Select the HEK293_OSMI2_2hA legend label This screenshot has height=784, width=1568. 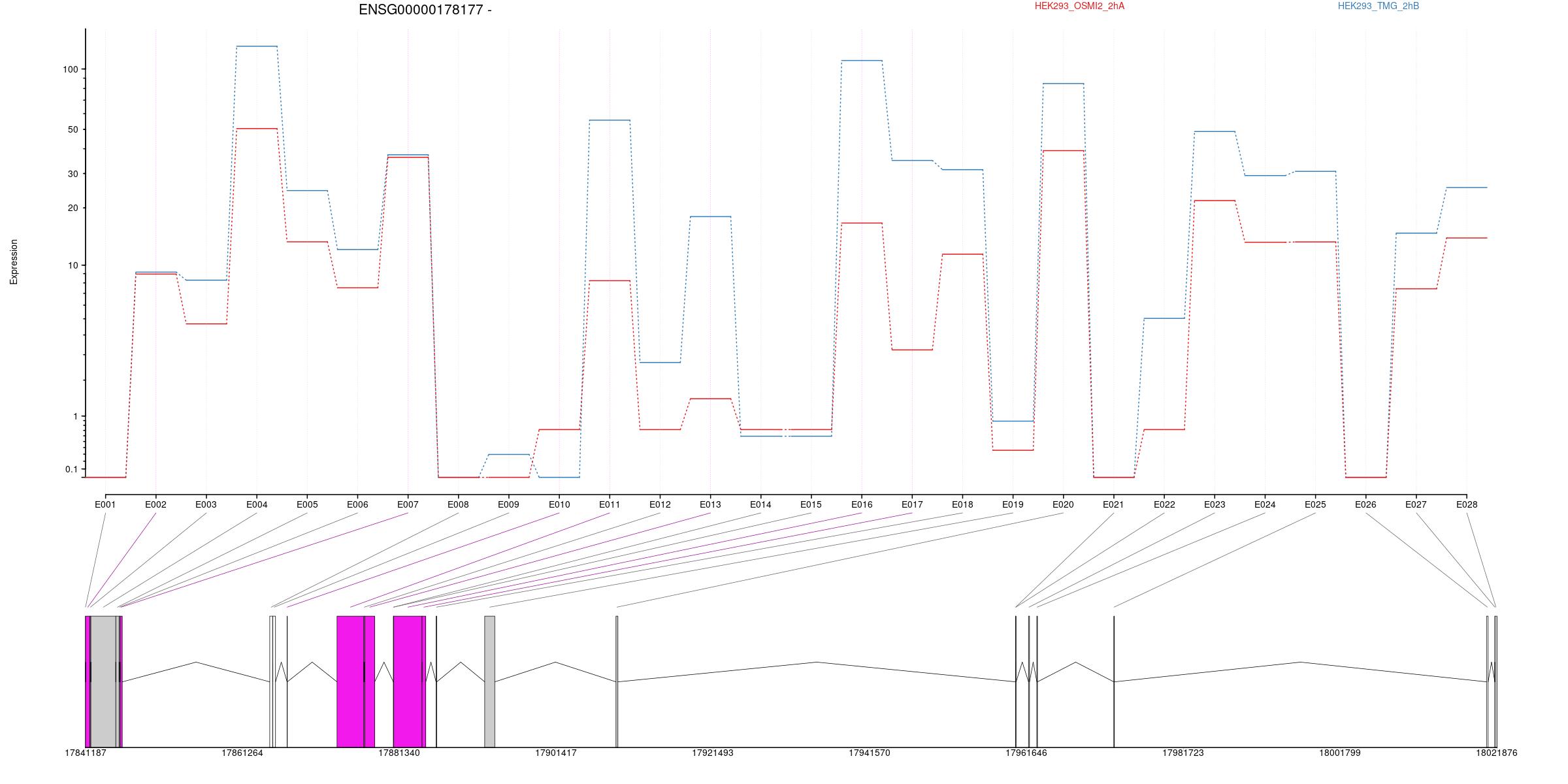click(1079, 6)
